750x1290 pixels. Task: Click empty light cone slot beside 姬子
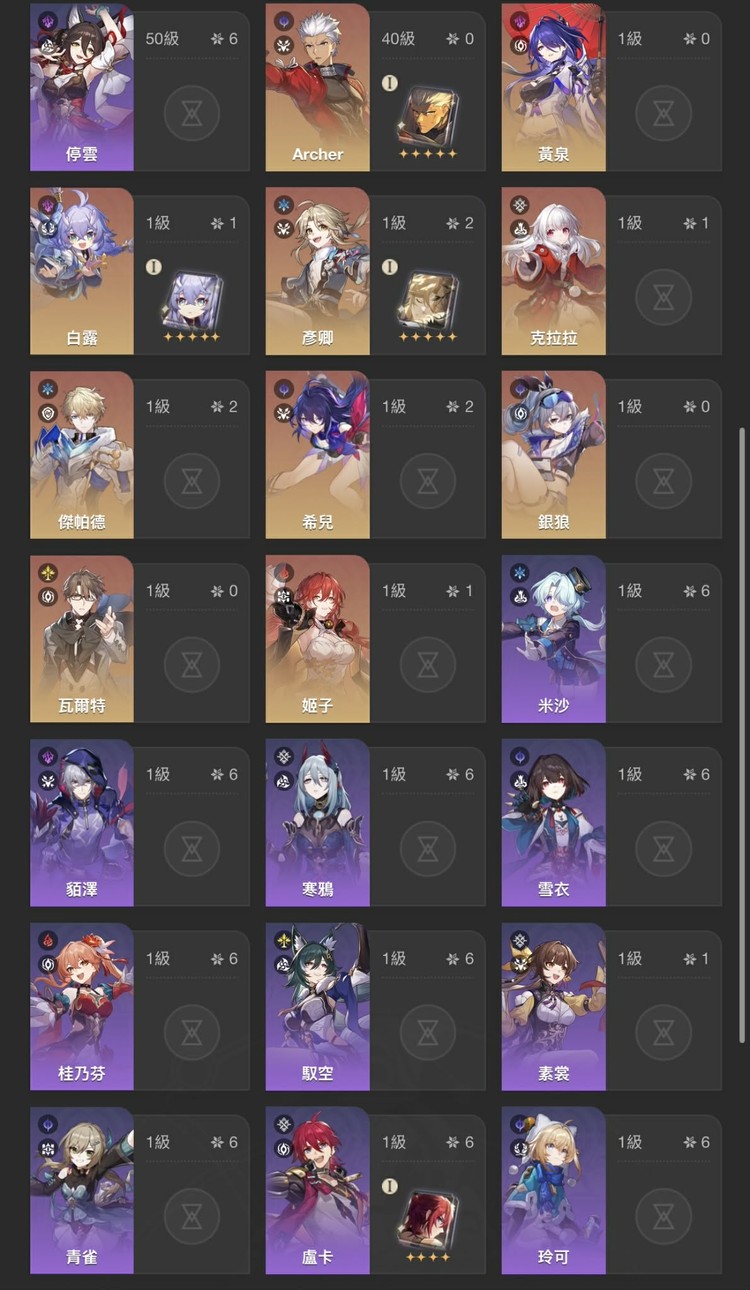(x=428, y=665)
